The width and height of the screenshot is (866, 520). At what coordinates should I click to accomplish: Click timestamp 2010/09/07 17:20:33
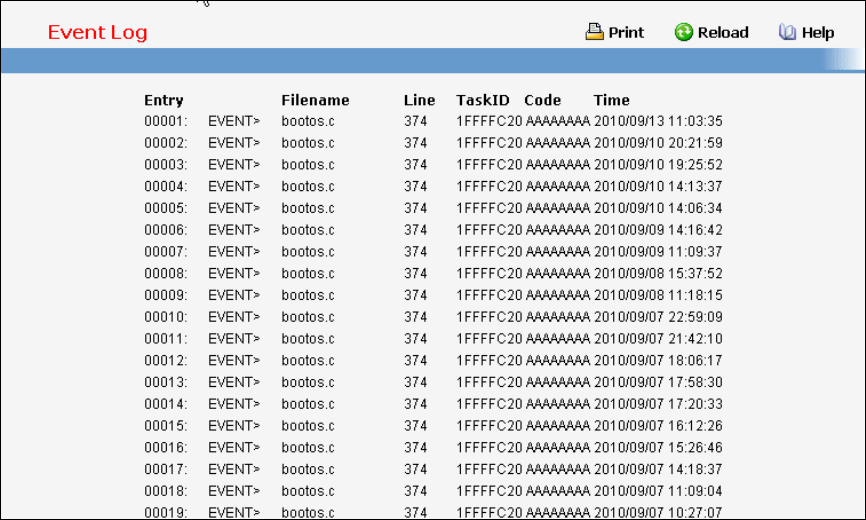pyautogui.click(x=658, y=404)
